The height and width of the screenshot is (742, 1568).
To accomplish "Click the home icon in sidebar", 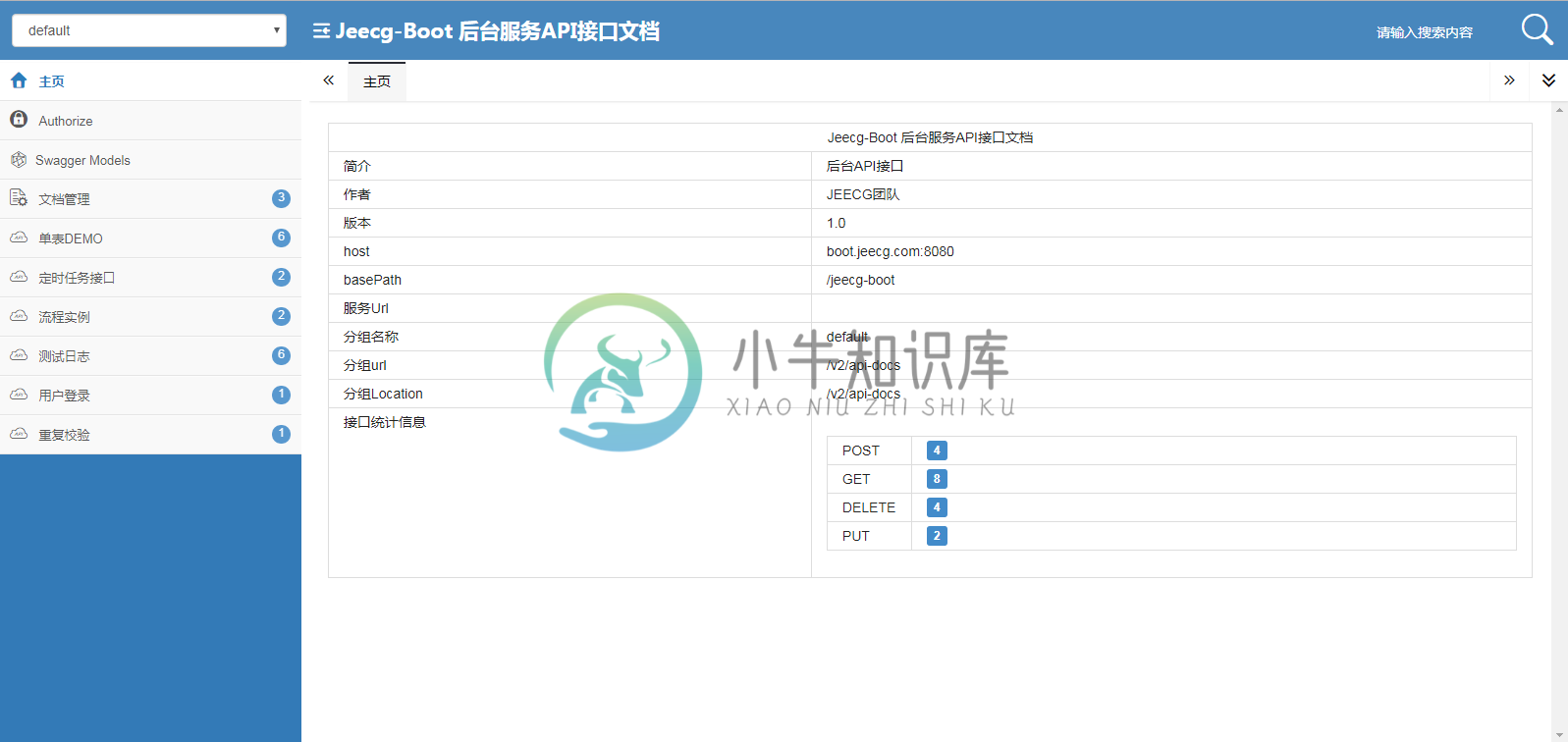I will pyautogui.click(x=19, y=80).
